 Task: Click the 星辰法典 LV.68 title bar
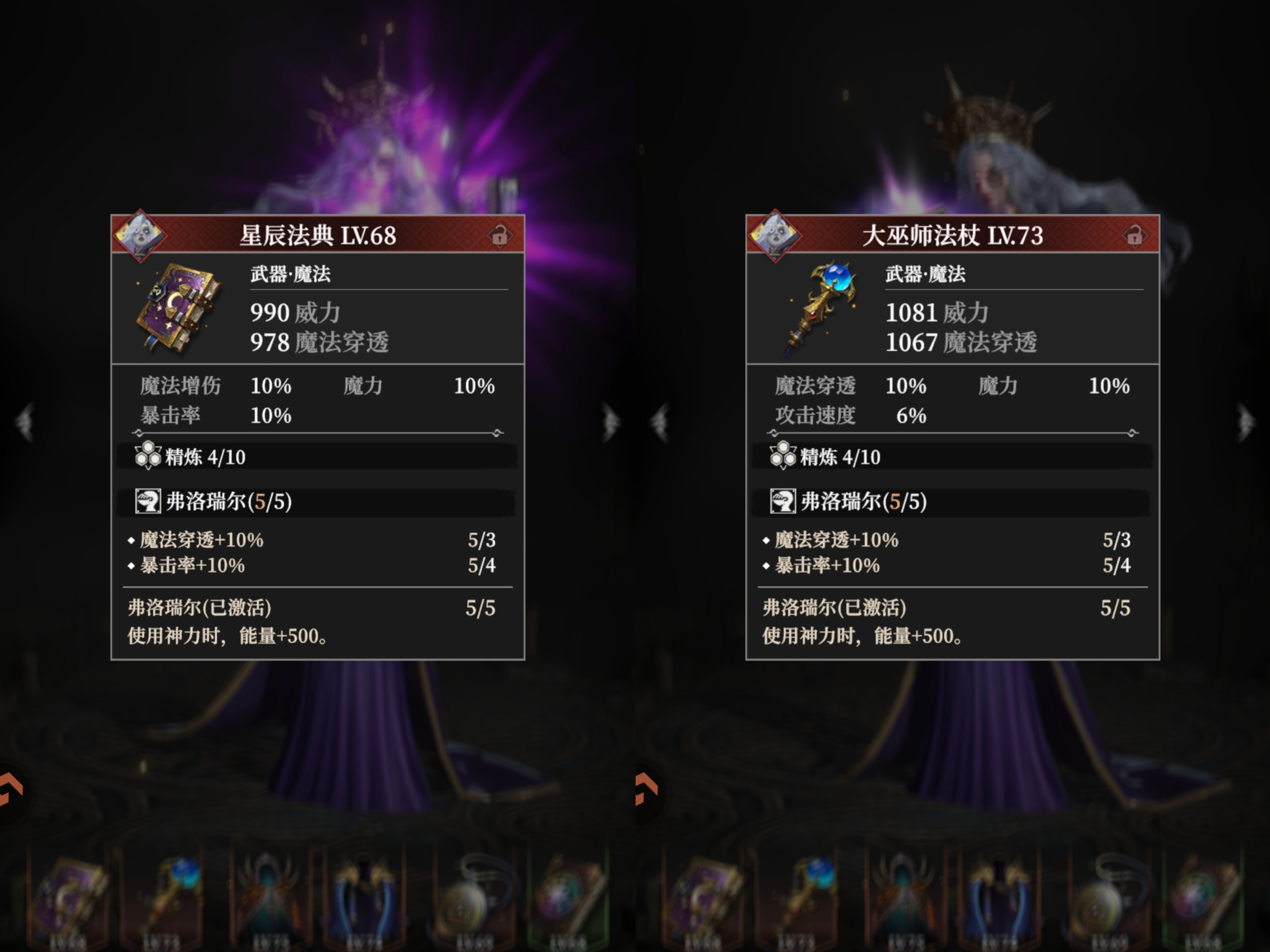point(317,235)
